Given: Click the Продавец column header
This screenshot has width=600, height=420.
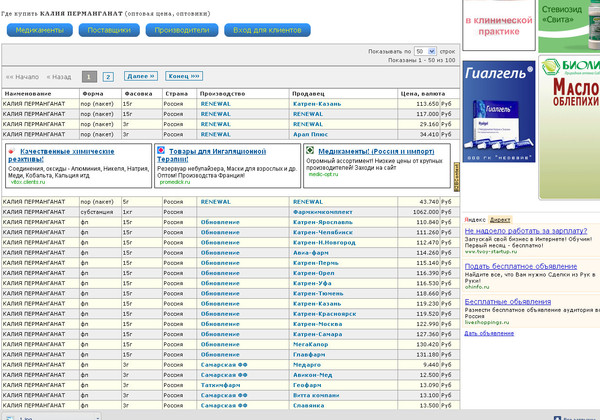Looking at the screenshot, I should click(308, 94).
